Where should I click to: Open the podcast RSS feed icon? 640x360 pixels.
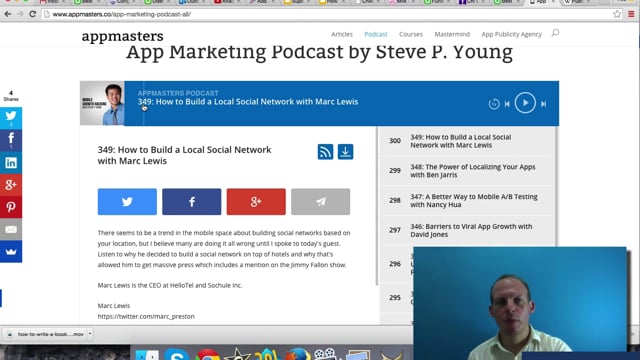tap(325, 152)
